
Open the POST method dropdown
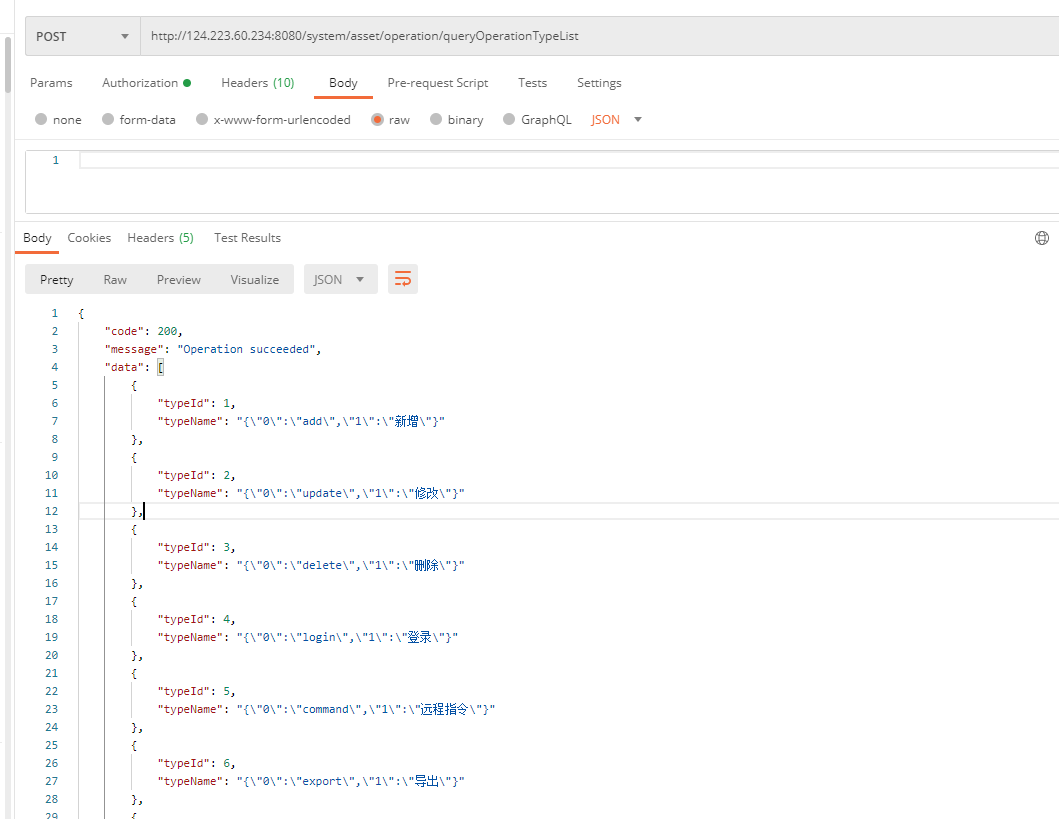click(82, 36)
